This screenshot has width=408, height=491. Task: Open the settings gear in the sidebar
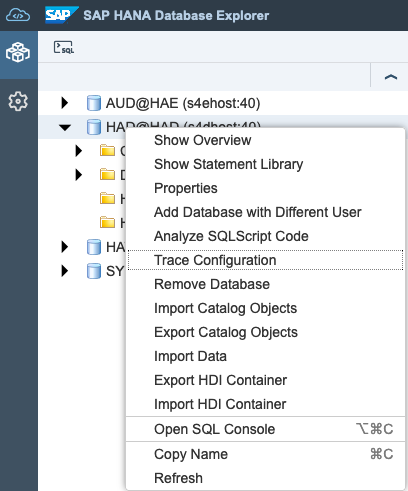point(18,101)
